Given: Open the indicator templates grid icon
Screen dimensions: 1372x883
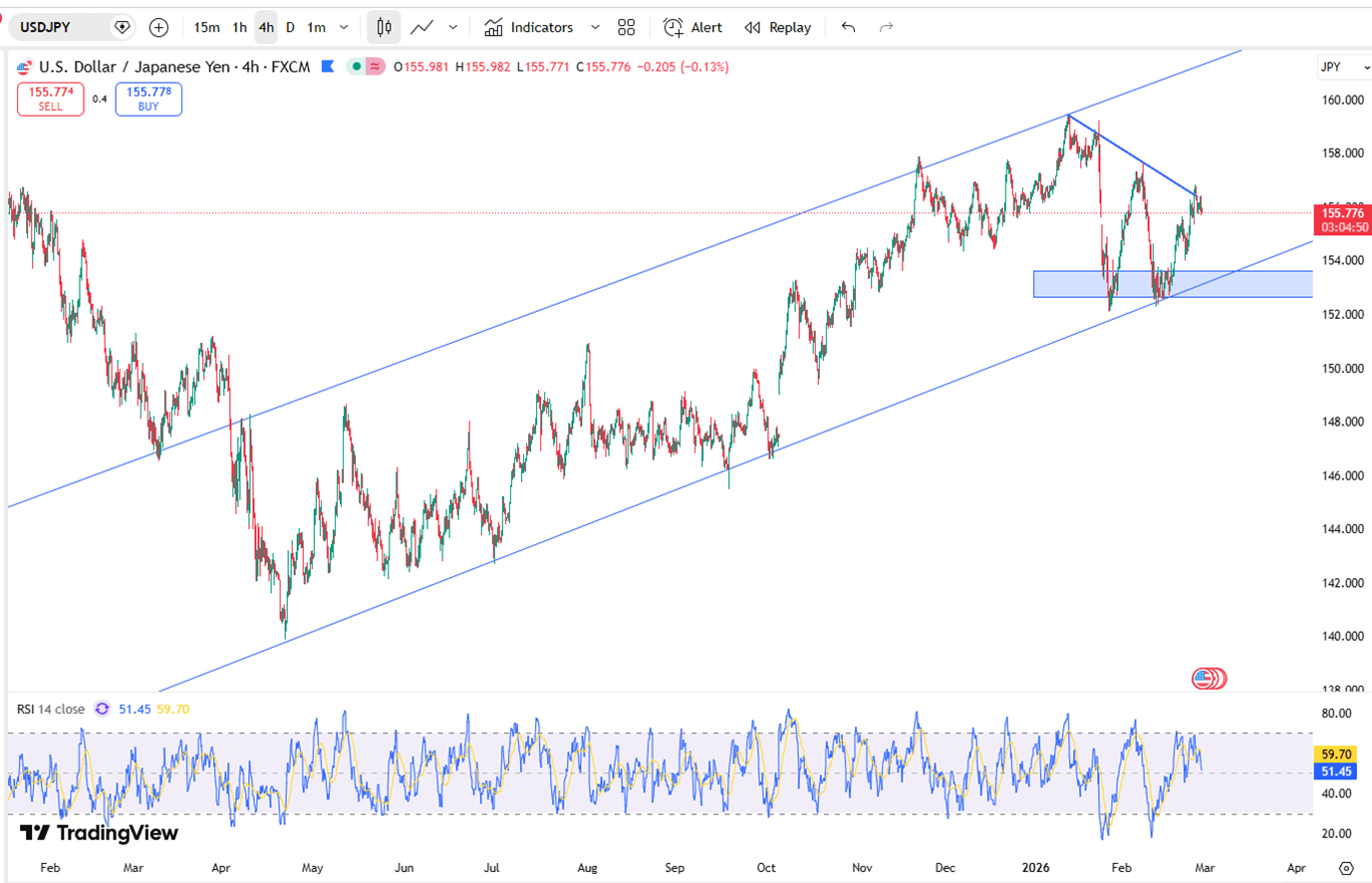Looking at the screenshot, I should pyautogui.click(x=626, y=28).
